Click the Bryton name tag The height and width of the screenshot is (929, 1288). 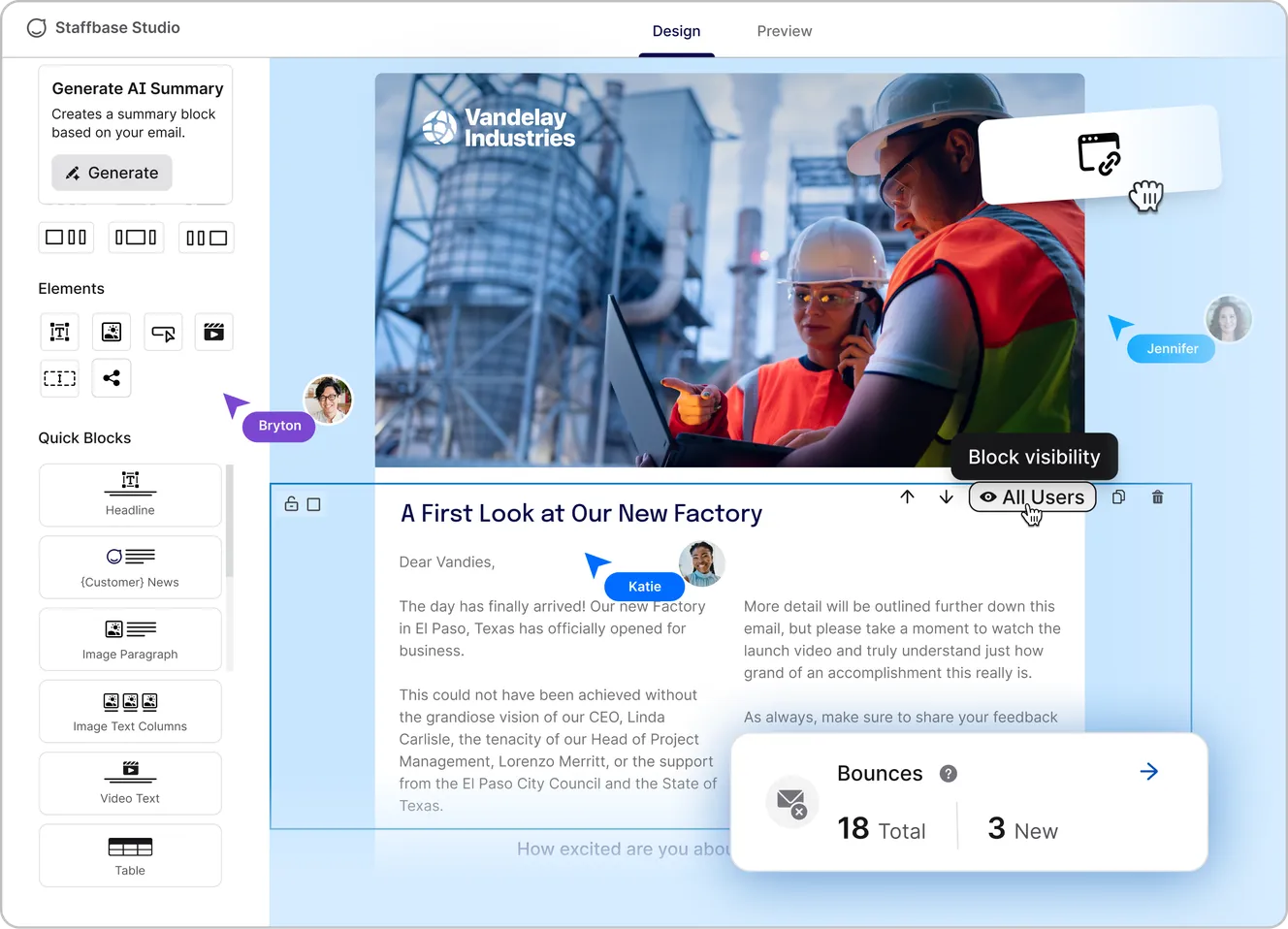coord(279,426)
